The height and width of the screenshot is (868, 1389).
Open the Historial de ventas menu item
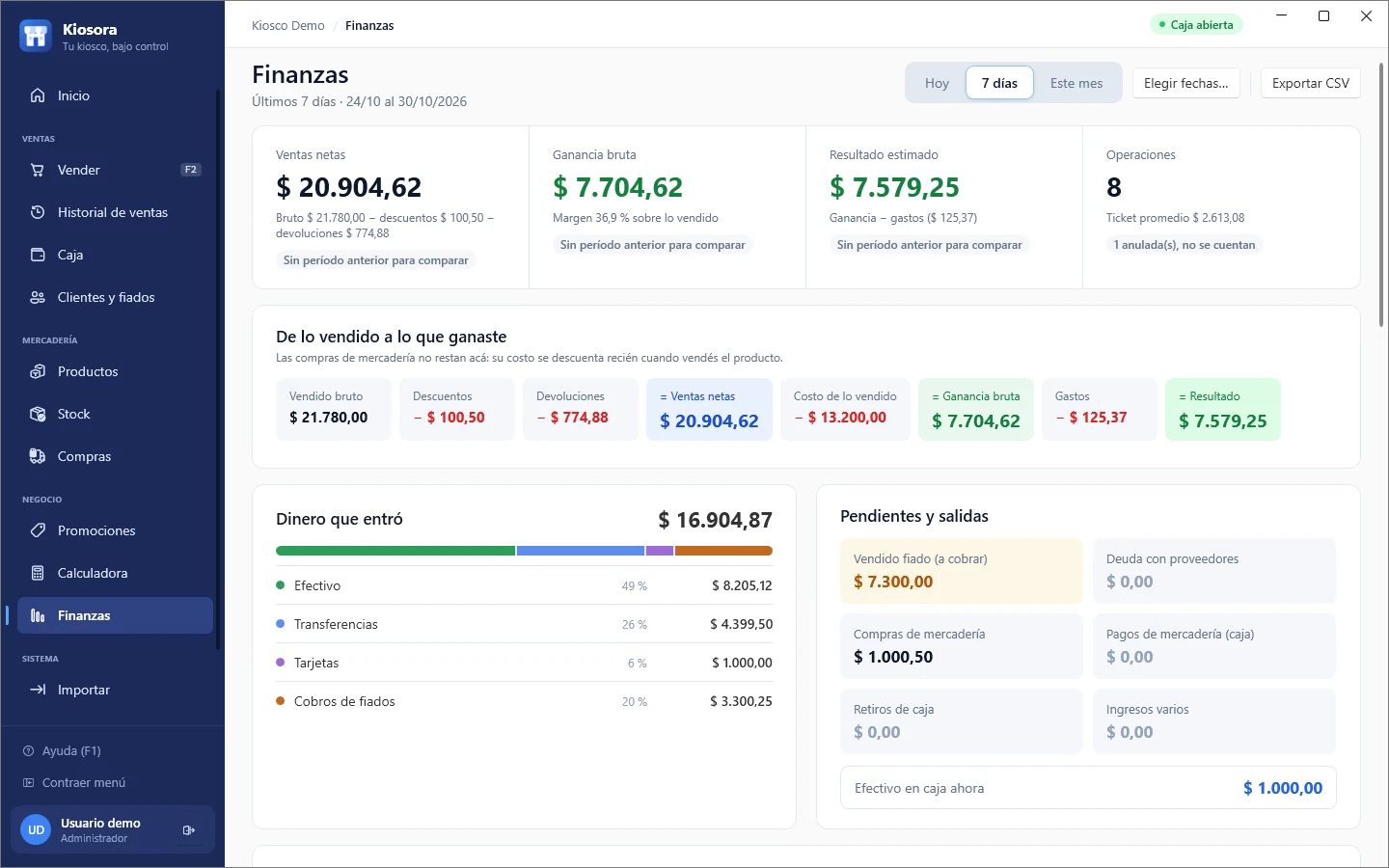[x=115, y=212]
